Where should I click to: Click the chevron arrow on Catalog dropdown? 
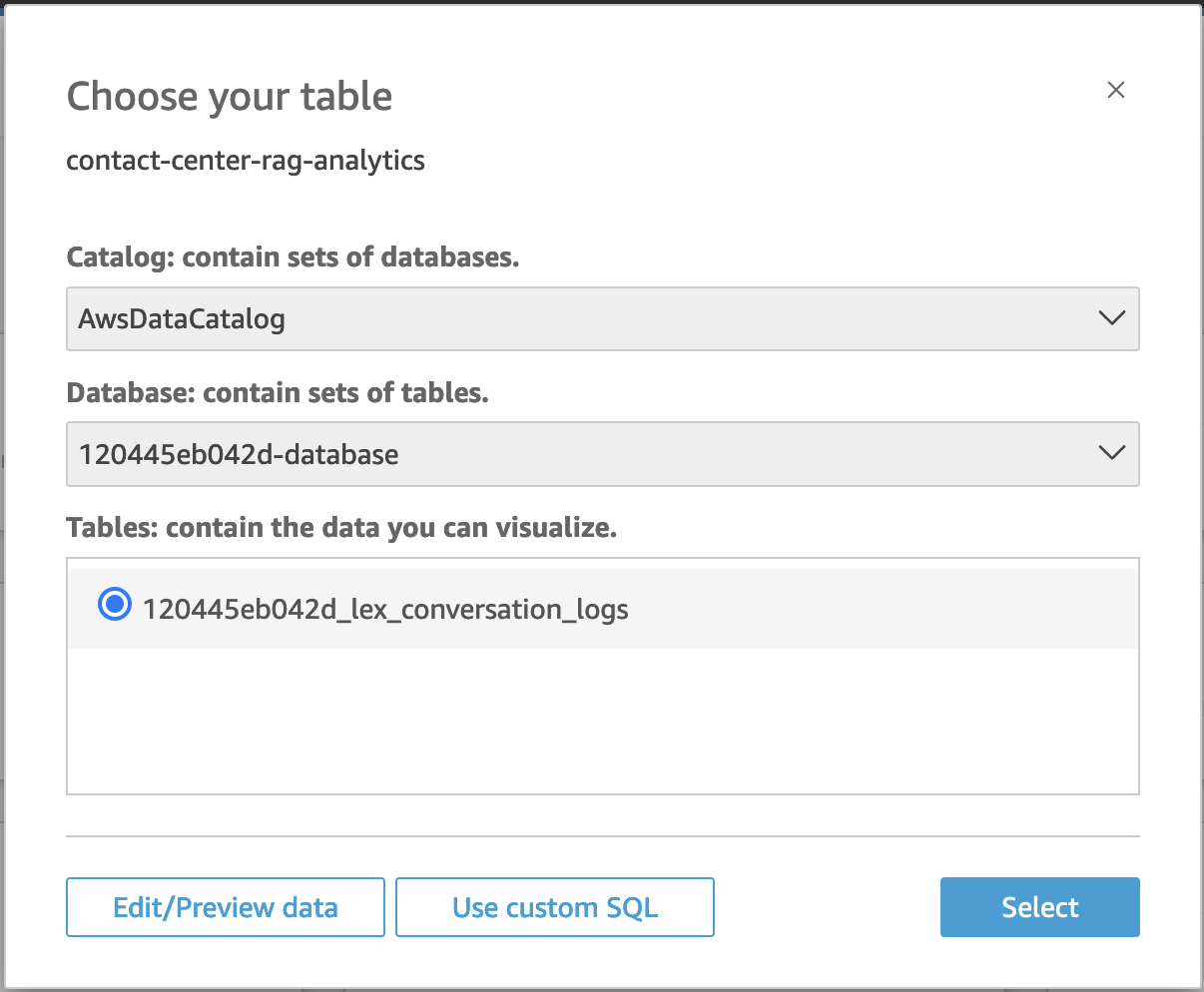1111,318
